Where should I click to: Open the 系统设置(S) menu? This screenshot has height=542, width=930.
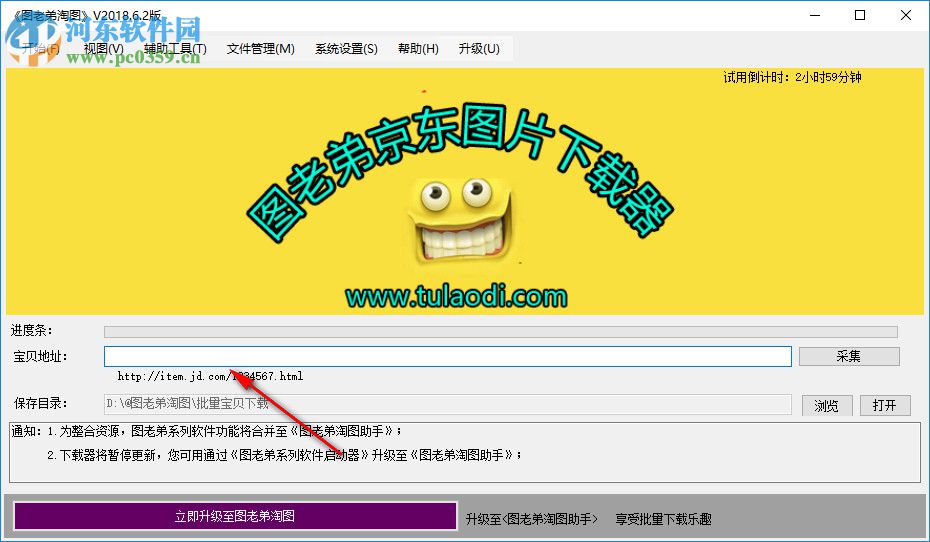pyautogui.click(x=346, y=49)
